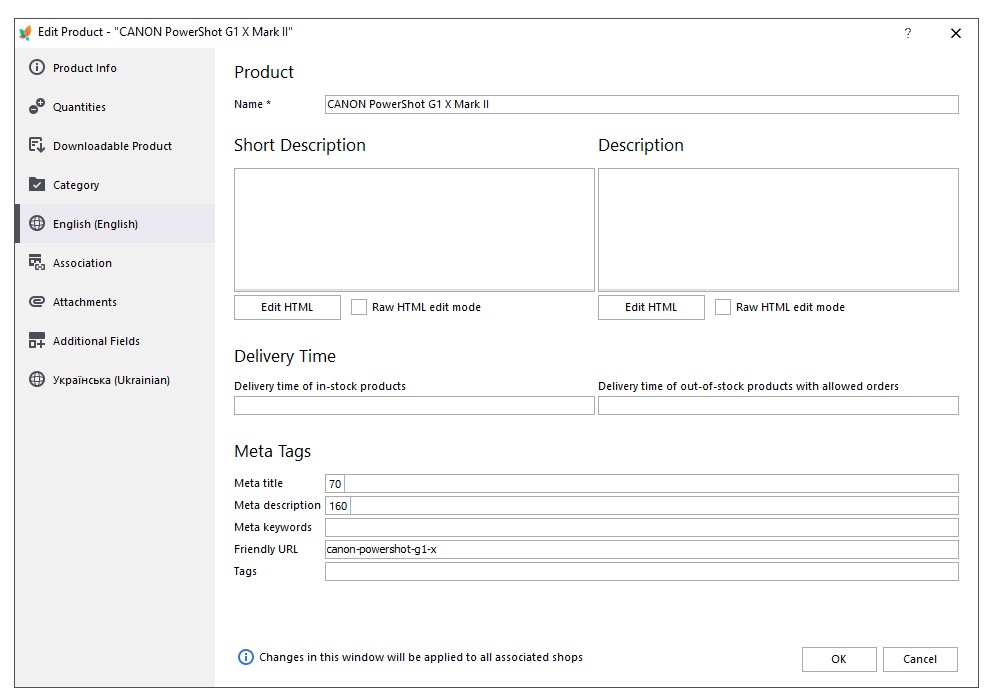This screenshot has height=700, width=995.
Task: Click the blue info icon near the shops notice
Action: click(246, 657)
